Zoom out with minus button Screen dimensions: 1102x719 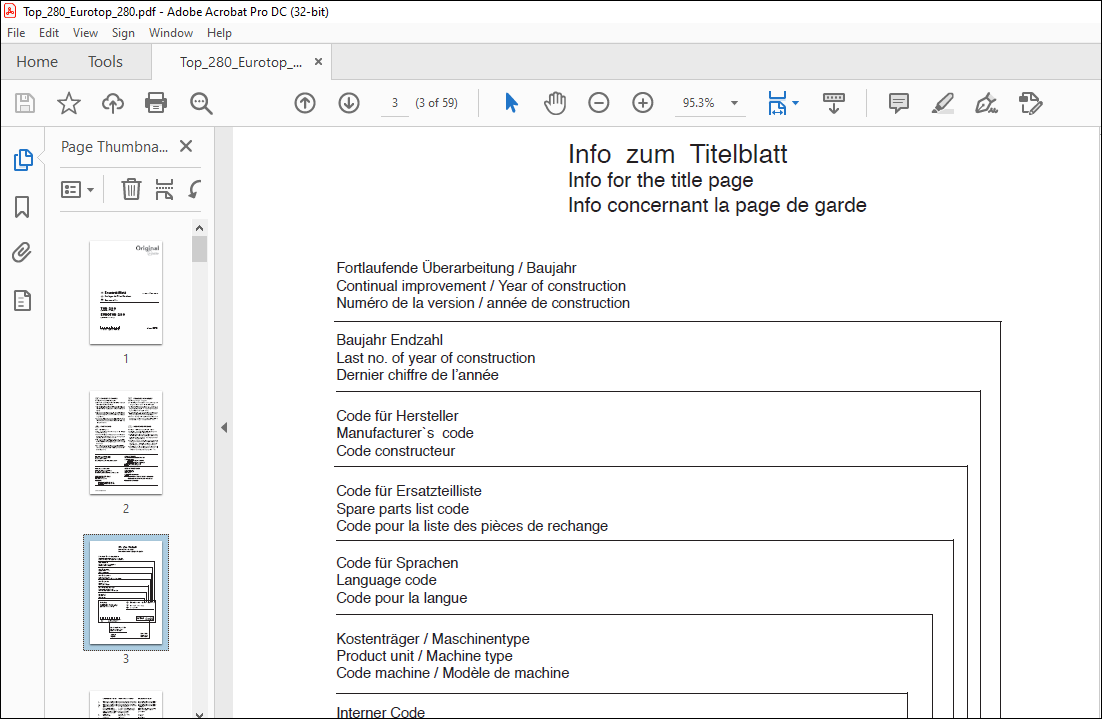click(599, 103)
